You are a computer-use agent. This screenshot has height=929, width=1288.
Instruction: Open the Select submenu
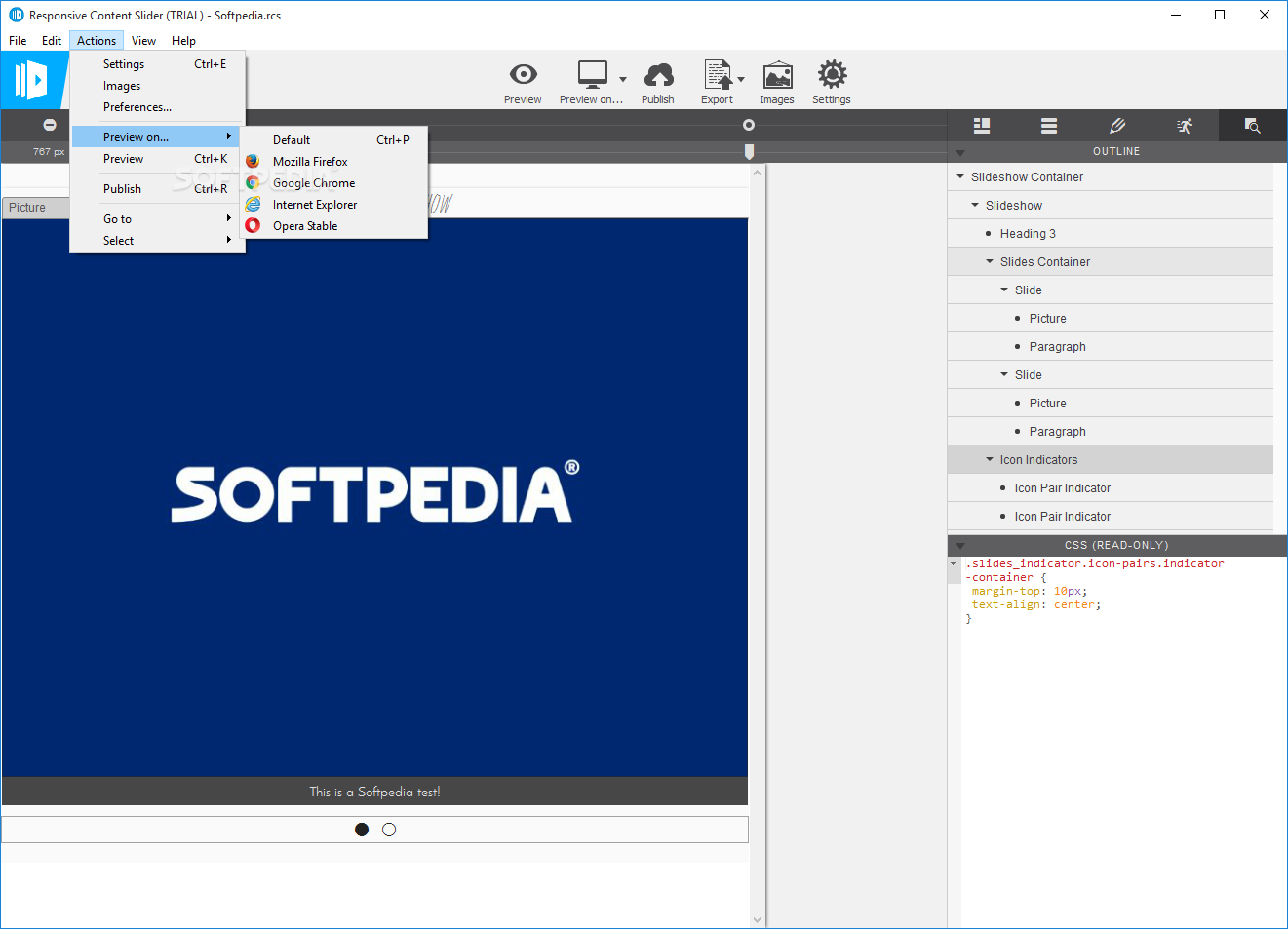coord(157,241)
